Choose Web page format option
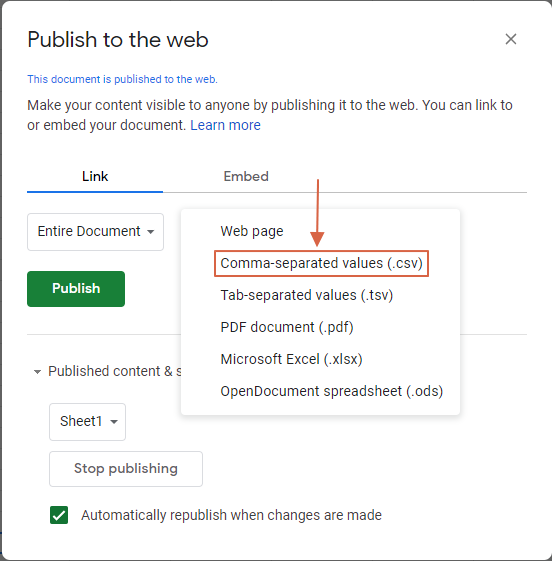Screen dimensions: 552x561 pos(252,231)
